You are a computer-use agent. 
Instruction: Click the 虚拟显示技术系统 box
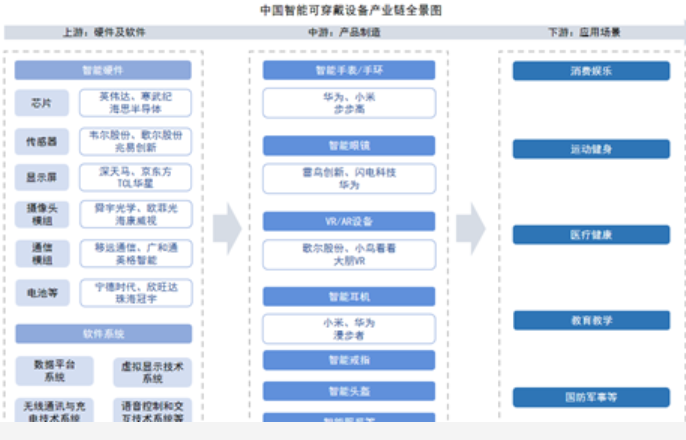point(152,372)
